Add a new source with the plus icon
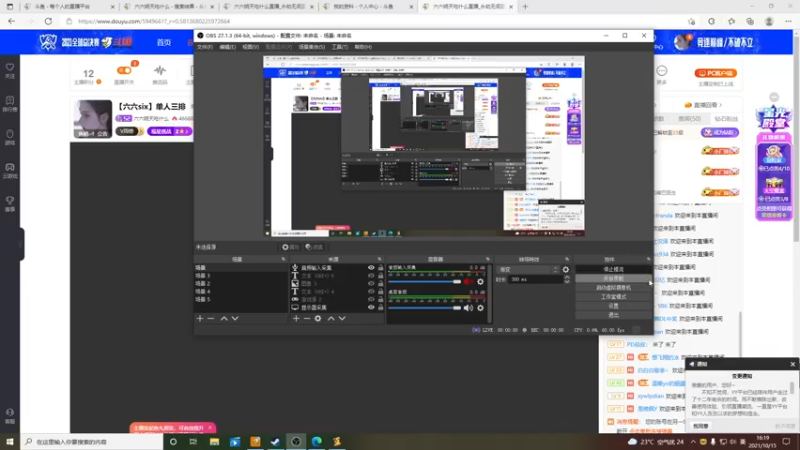The image size is (800, 450). click(x=296, y=318)
